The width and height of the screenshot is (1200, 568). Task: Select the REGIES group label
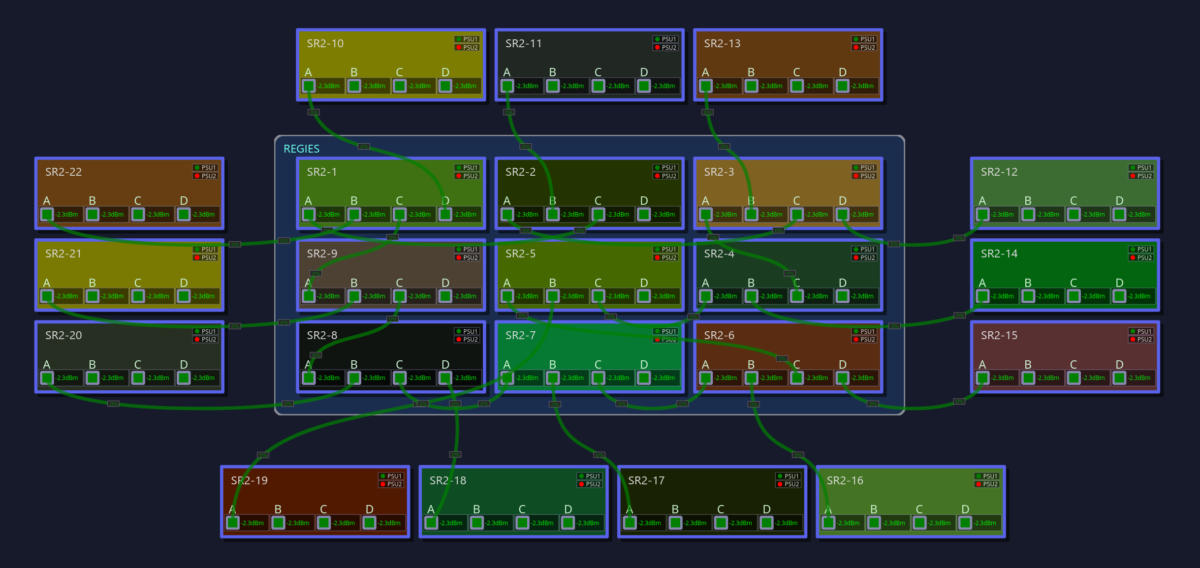click(x=301, y=149)
